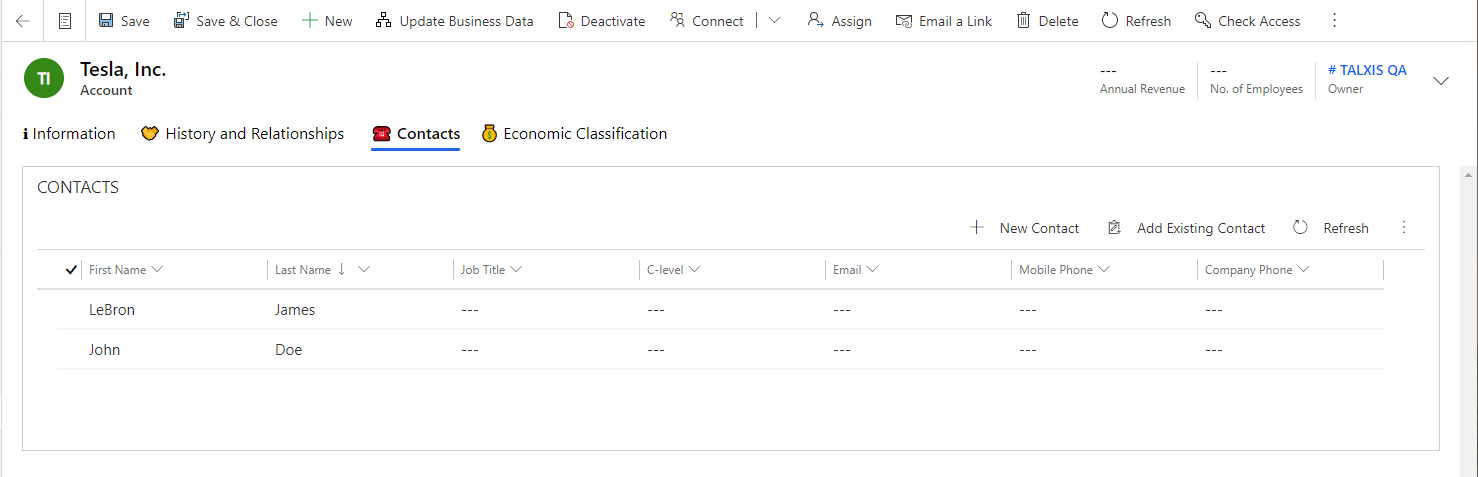
Task: Expand the header fields chevron near Owner
Action: 1441,80
